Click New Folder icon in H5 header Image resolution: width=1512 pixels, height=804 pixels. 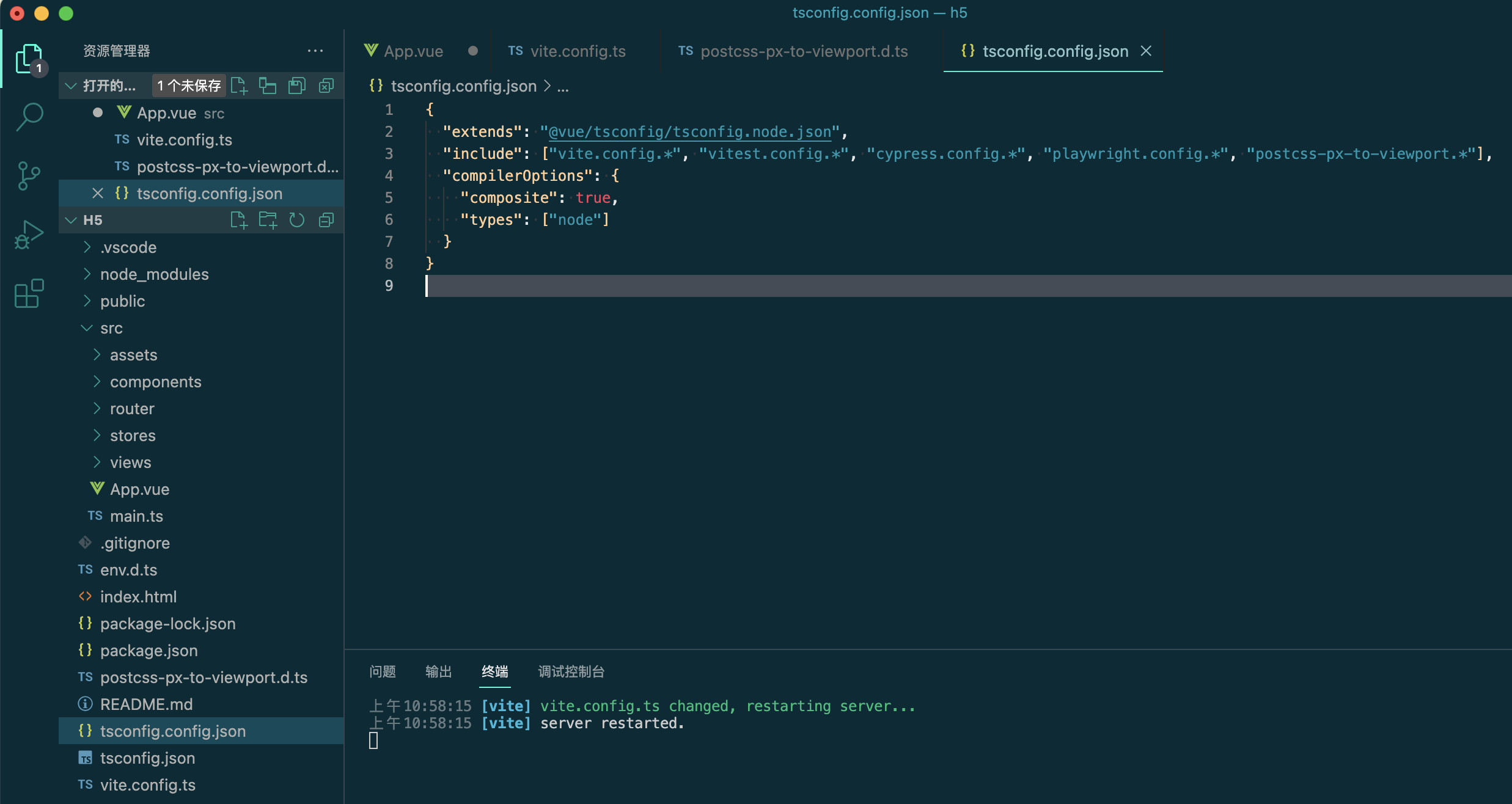coord(268,220)
